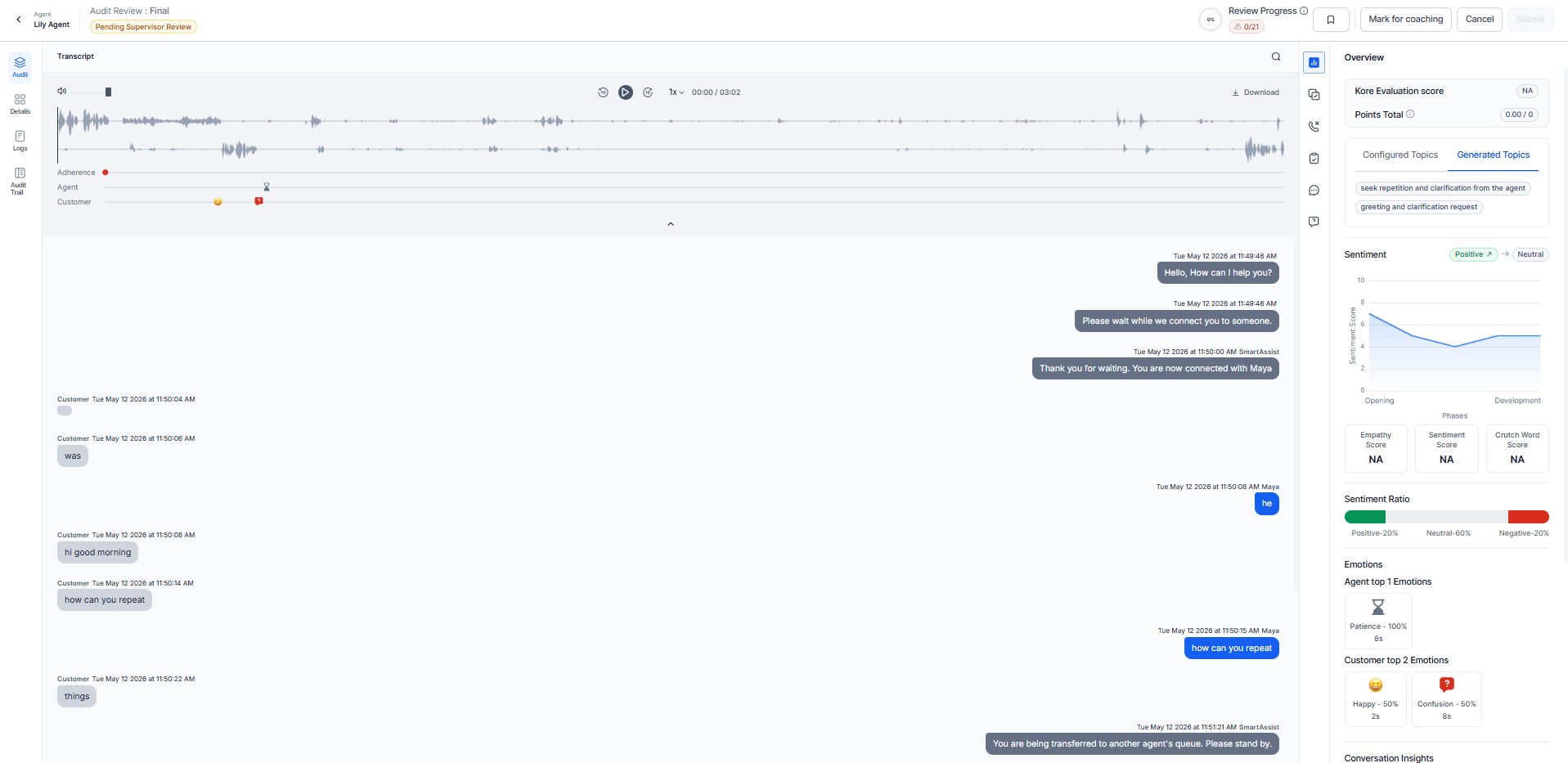Open the second right-rail panel icon
The image size is (1568, 763).
1314,95
